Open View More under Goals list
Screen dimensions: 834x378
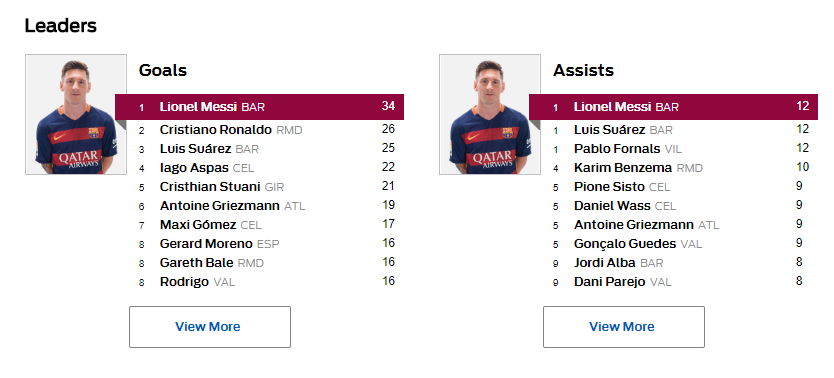tap(210, 327)
